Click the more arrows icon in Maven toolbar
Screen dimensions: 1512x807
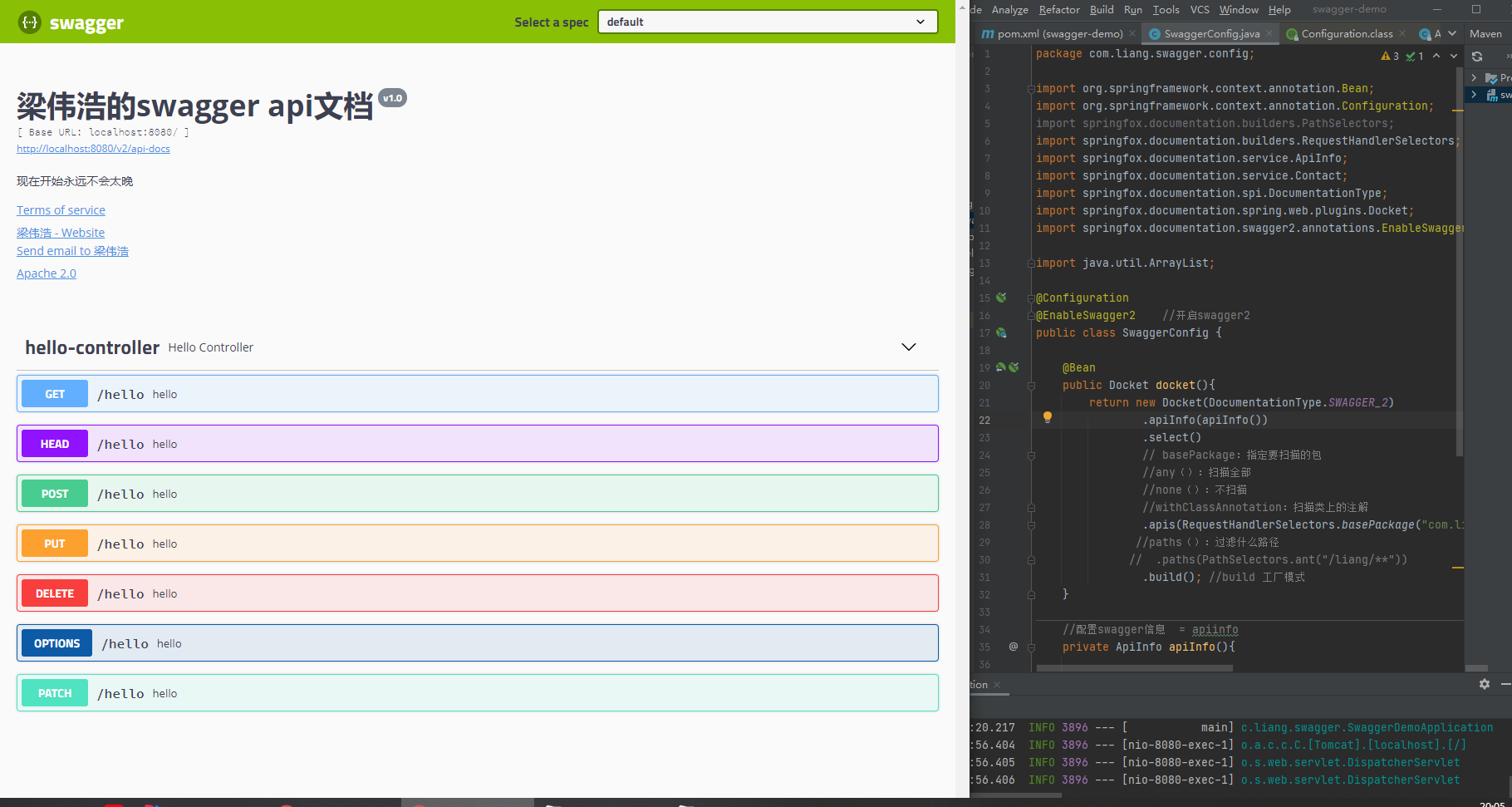pyautogui.click(x=1507, y=57)
